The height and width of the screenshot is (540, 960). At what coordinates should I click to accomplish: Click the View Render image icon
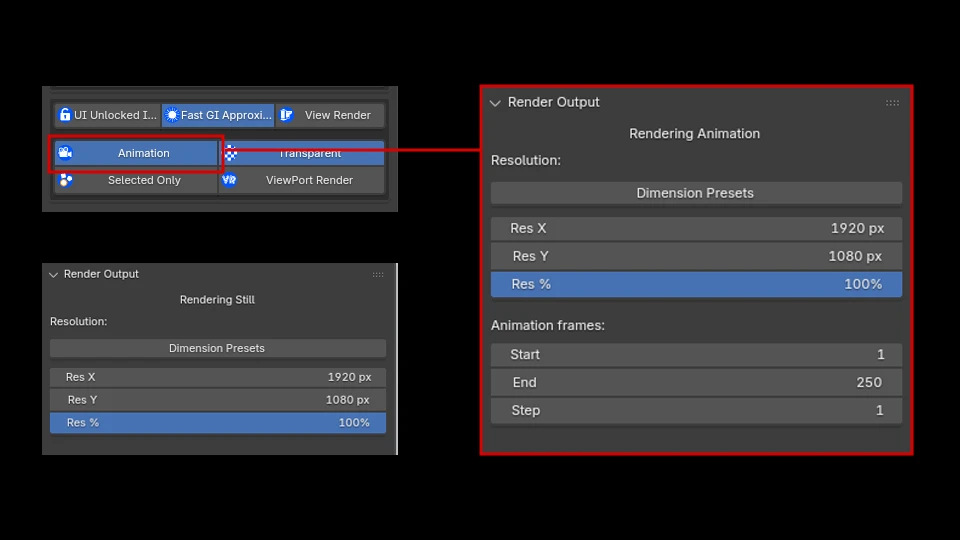[x=286, y=114]
